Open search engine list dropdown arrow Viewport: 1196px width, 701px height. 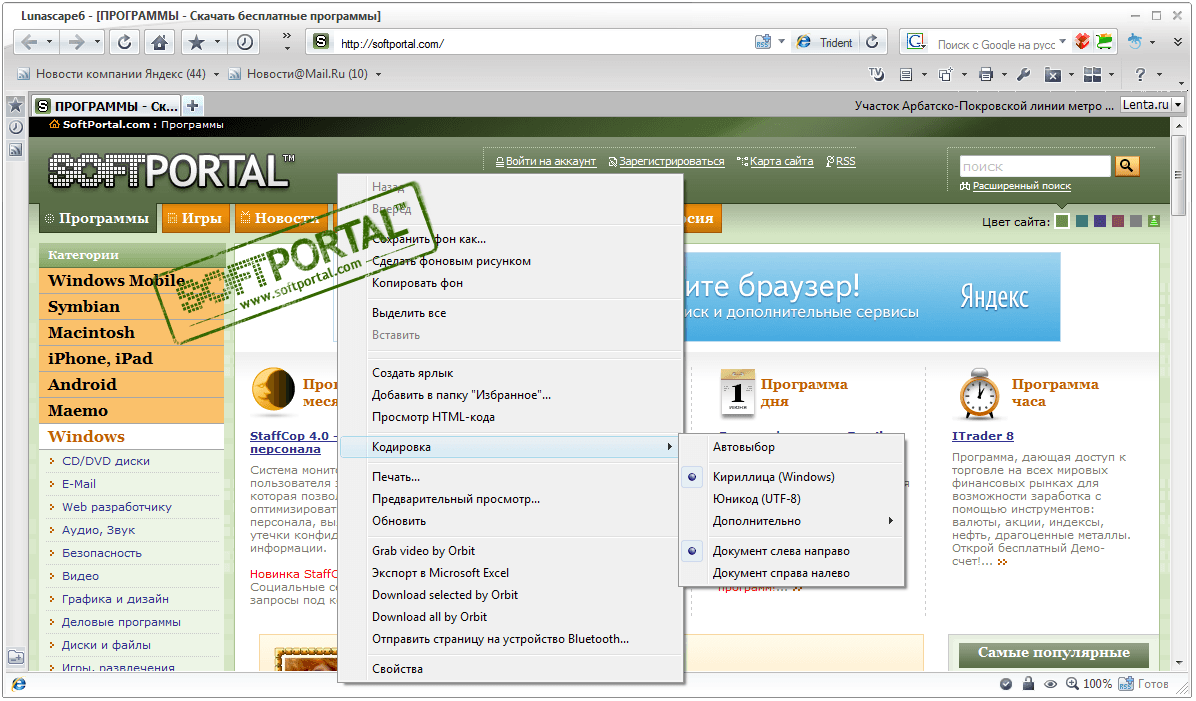[x=1063, y=41]
